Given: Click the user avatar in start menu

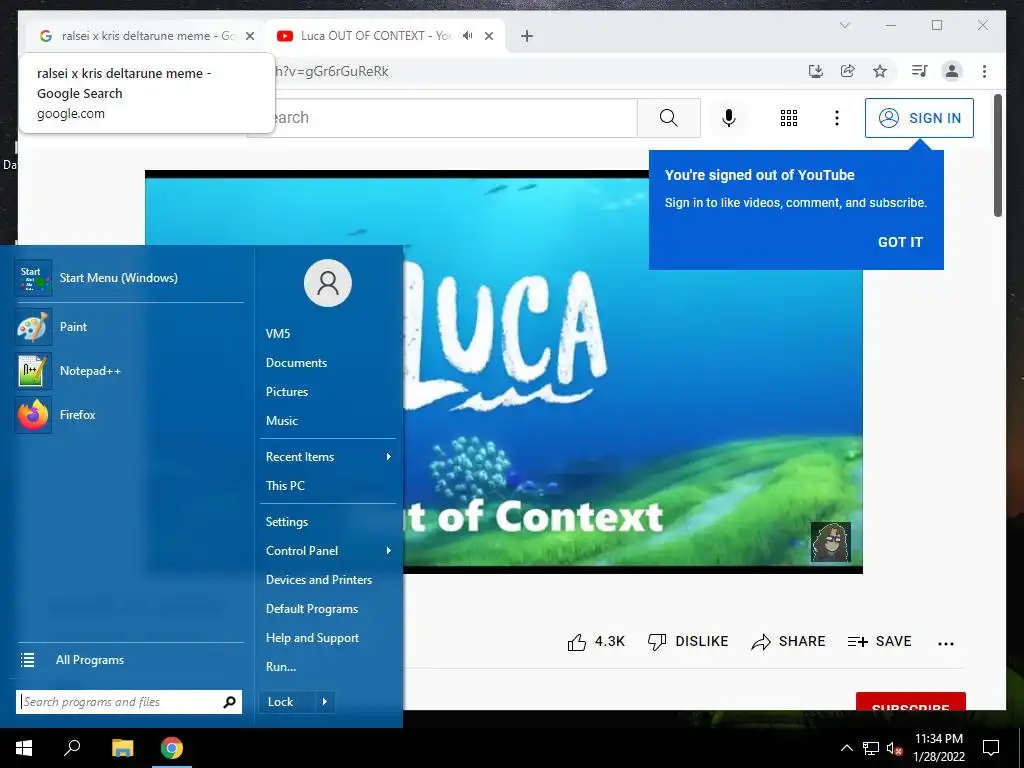Looking at the screenshot, I should coord(328,283).
